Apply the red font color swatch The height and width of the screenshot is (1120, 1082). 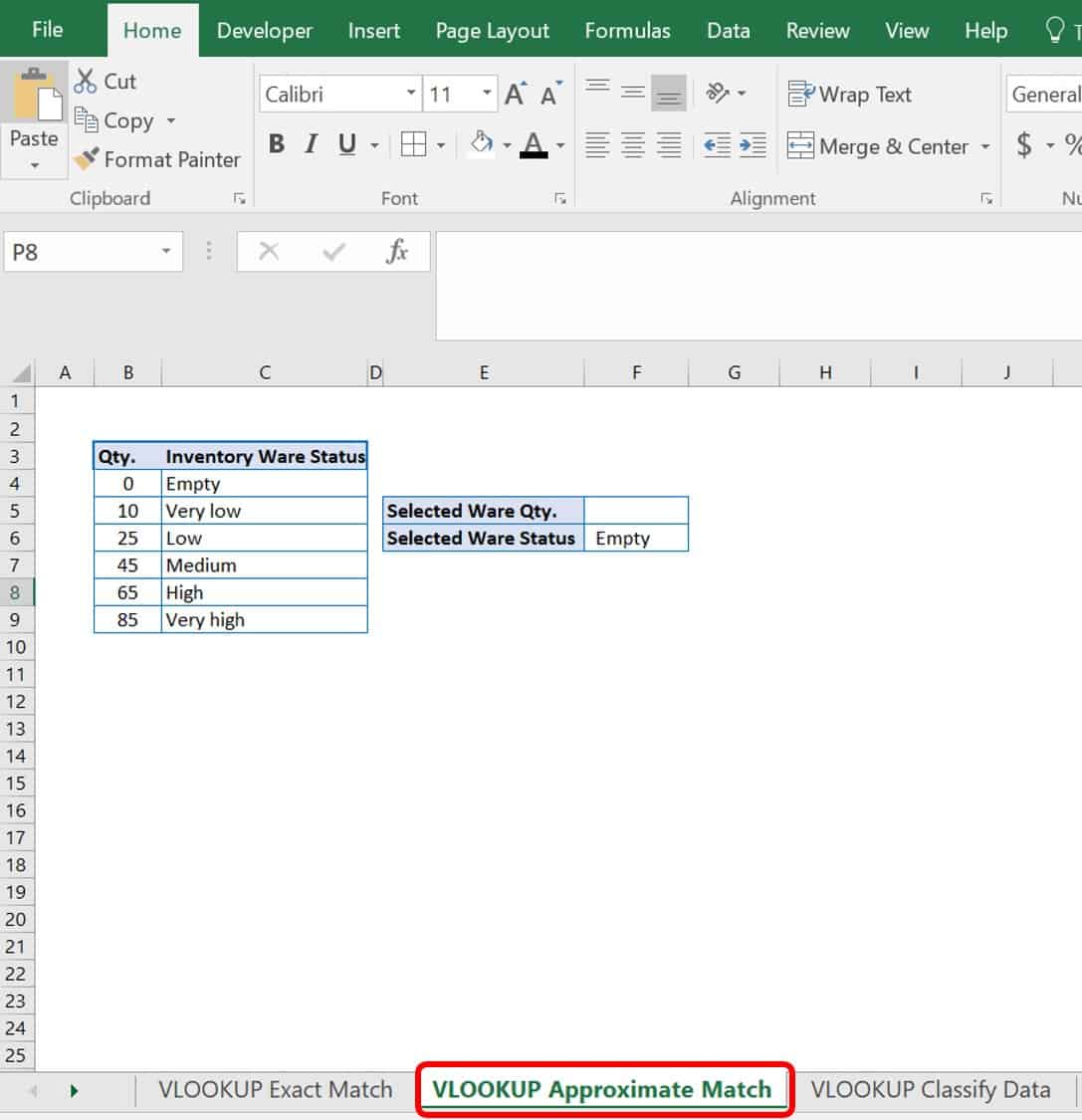point(535,145)
